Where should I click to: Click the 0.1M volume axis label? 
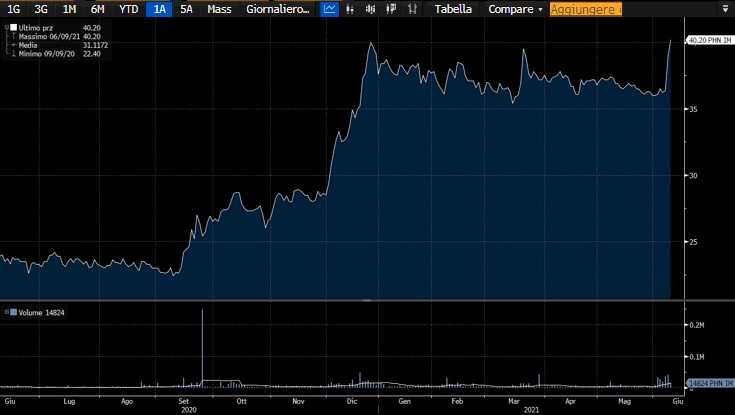click(697, 356)
